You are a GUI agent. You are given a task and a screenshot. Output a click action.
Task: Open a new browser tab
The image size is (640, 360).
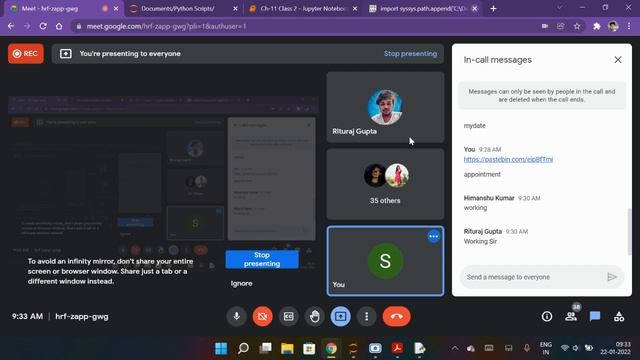pyautogui.click(x=493, y=9)
